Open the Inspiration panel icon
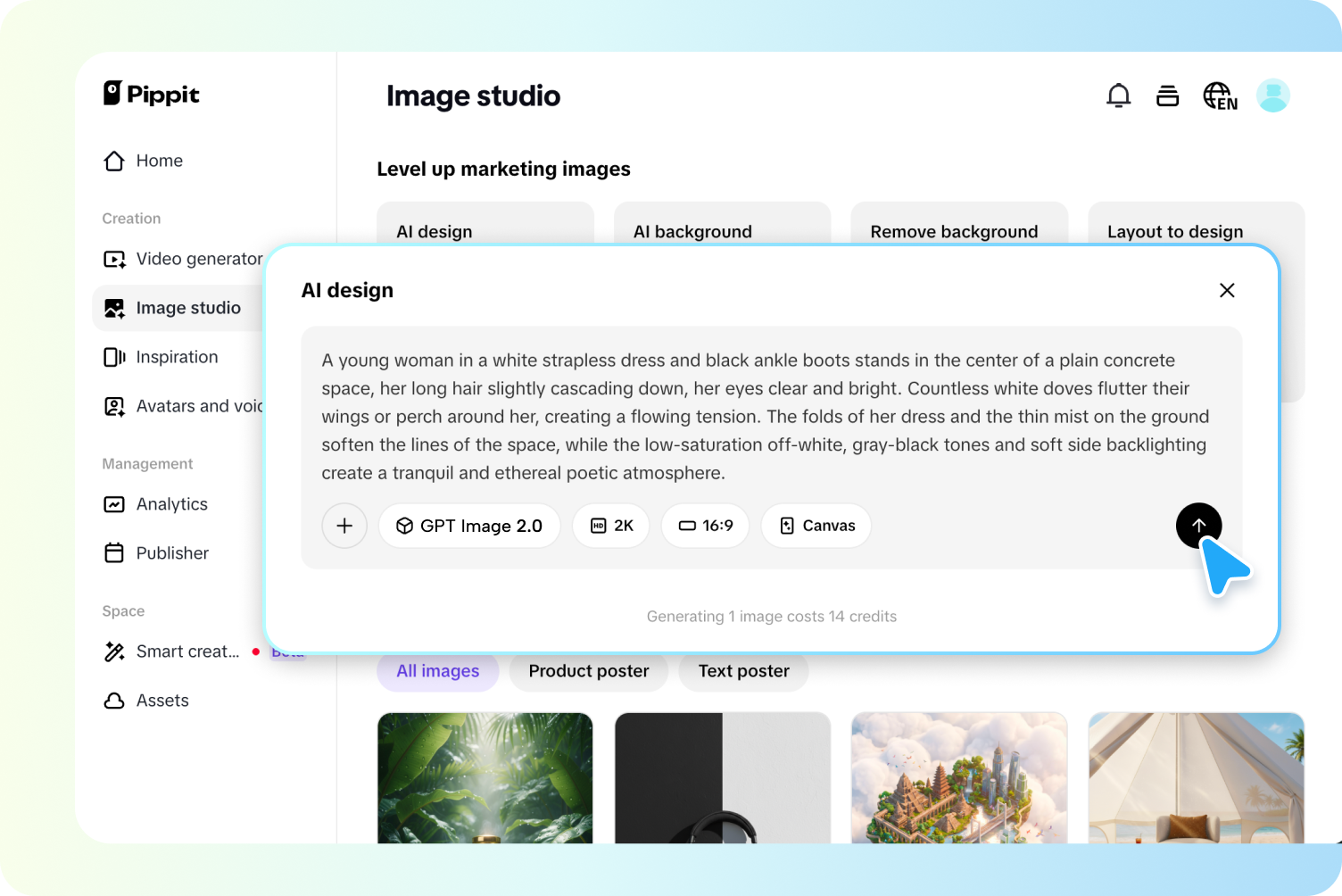This screenshot has height=896, width=1342. (x=114, y=357)
